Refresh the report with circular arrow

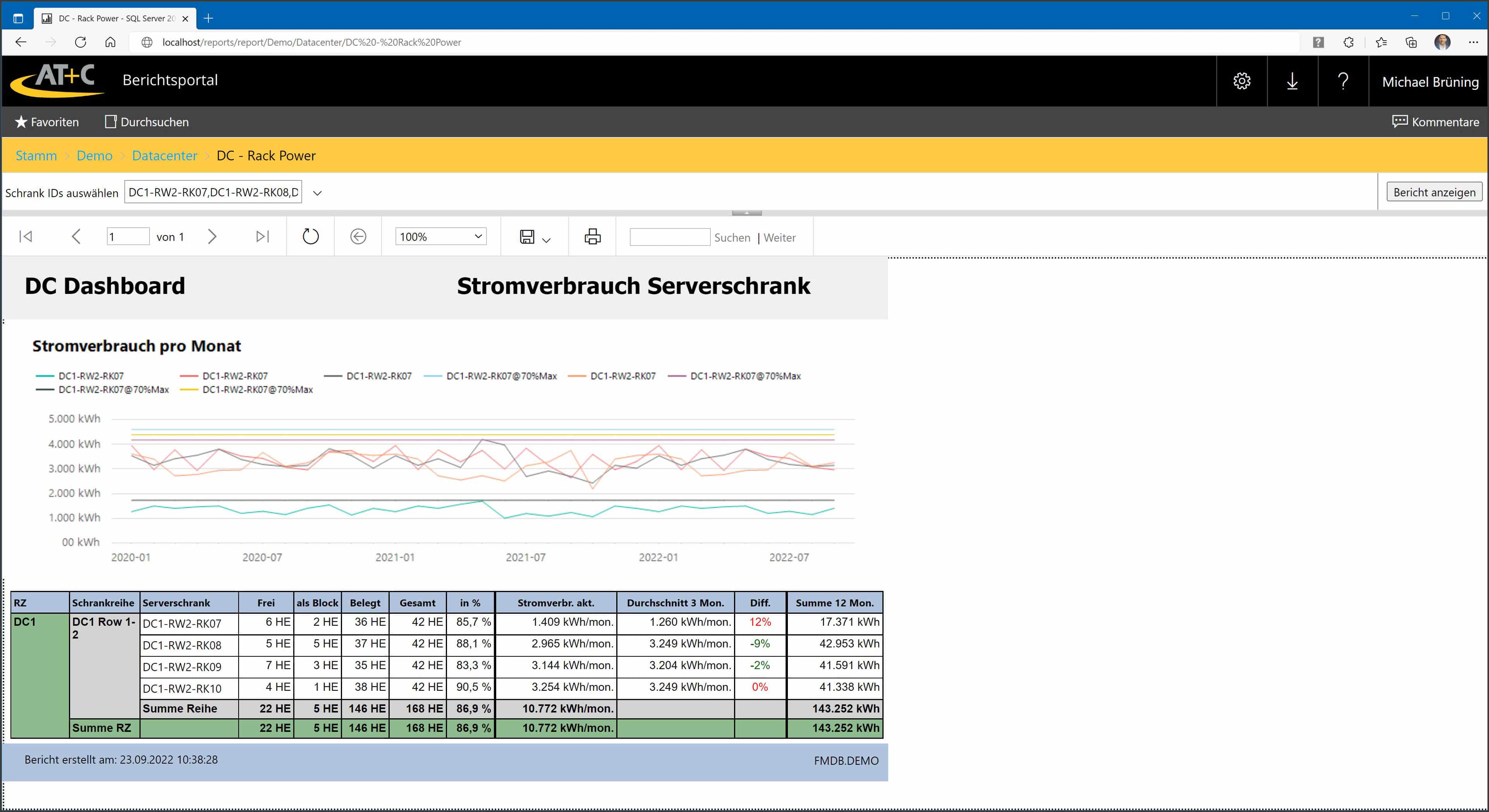pos(310,236)
